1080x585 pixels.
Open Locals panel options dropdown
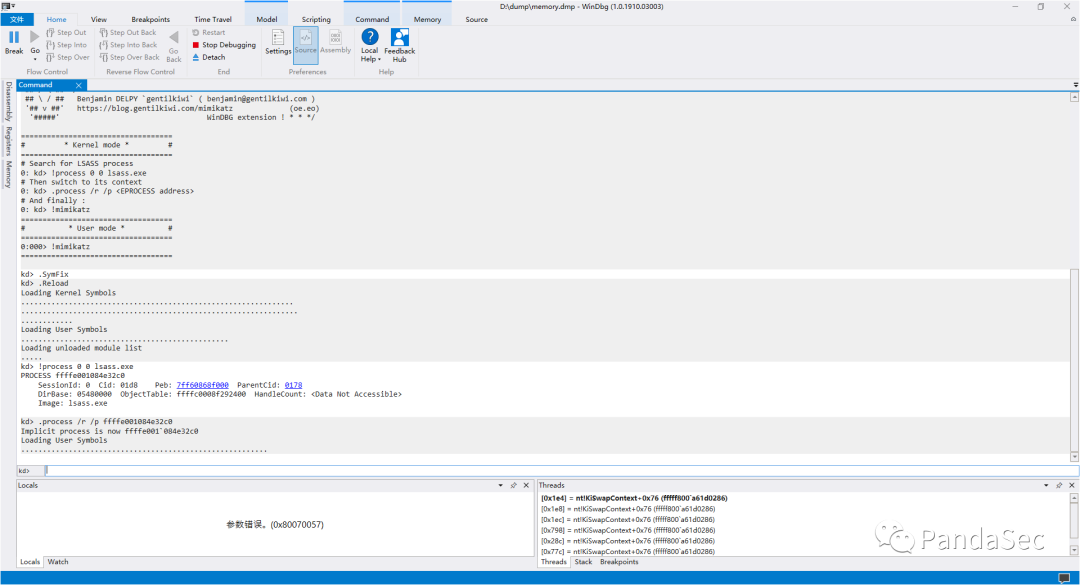click(501, 486)
